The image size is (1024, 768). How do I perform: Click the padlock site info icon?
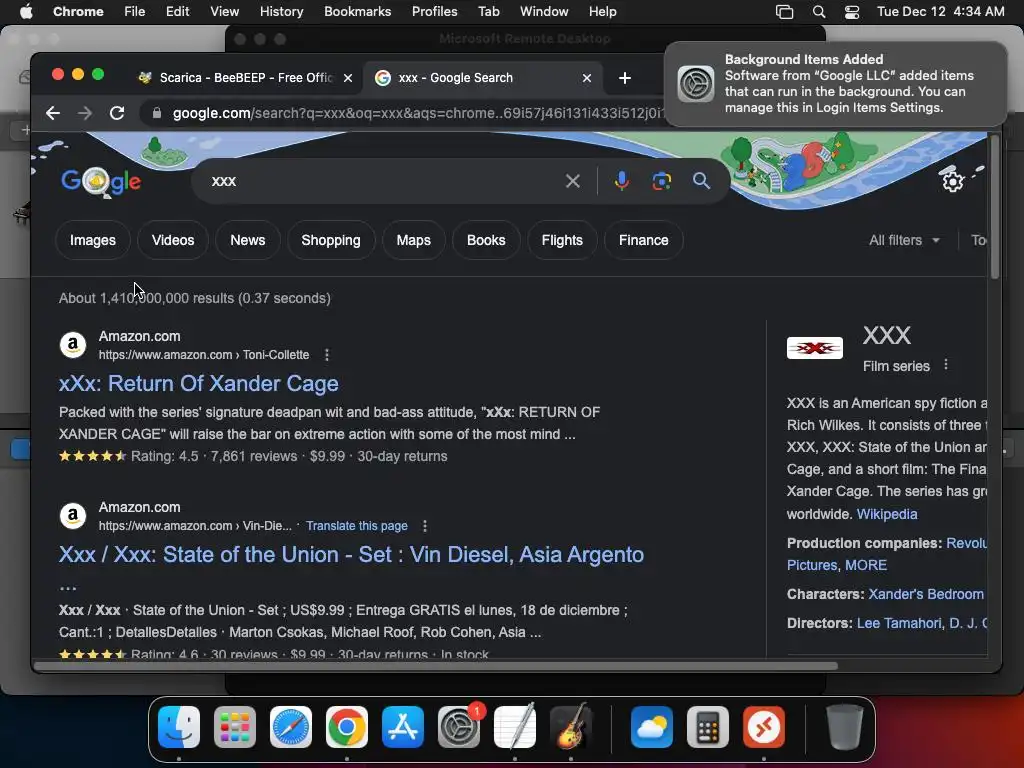pyautogui.click(x=157, y=113)
